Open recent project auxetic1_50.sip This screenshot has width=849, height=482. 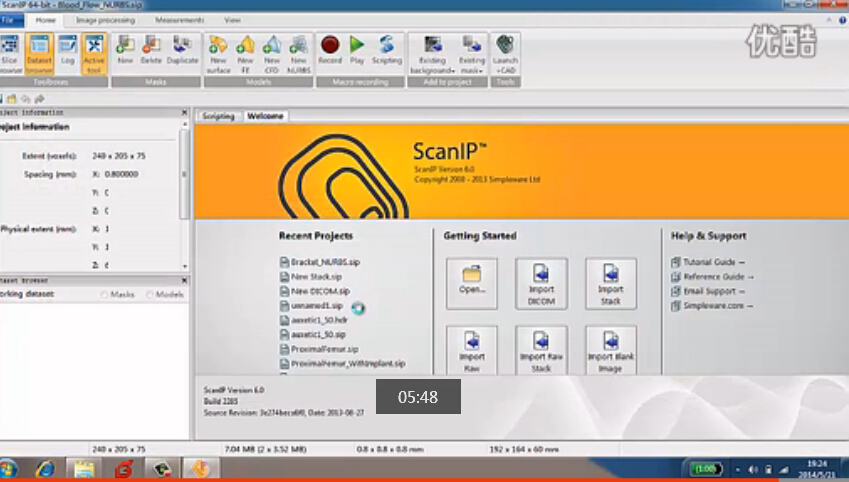pos(312,335)
